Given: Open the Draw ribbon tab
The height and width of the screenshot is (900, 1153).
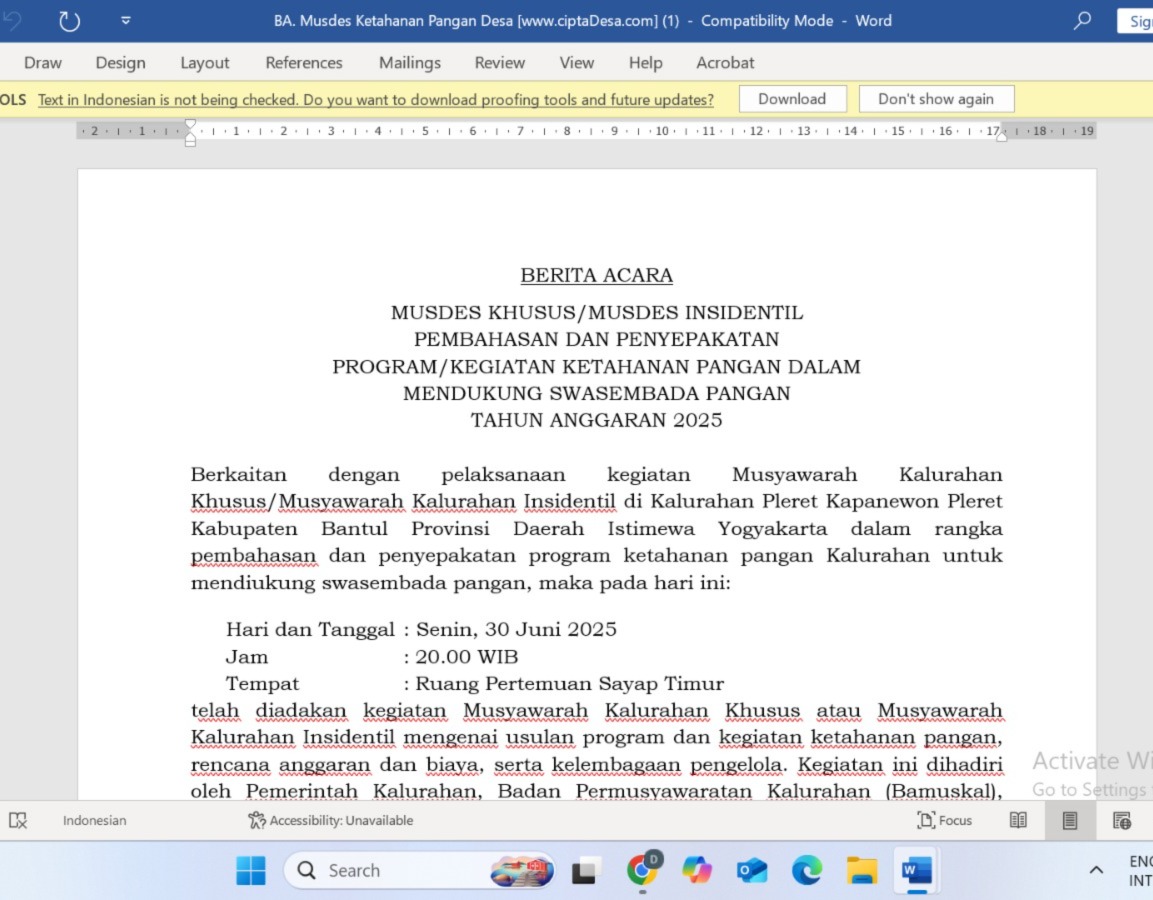Looking at the screenshot, I should point(43,62).
